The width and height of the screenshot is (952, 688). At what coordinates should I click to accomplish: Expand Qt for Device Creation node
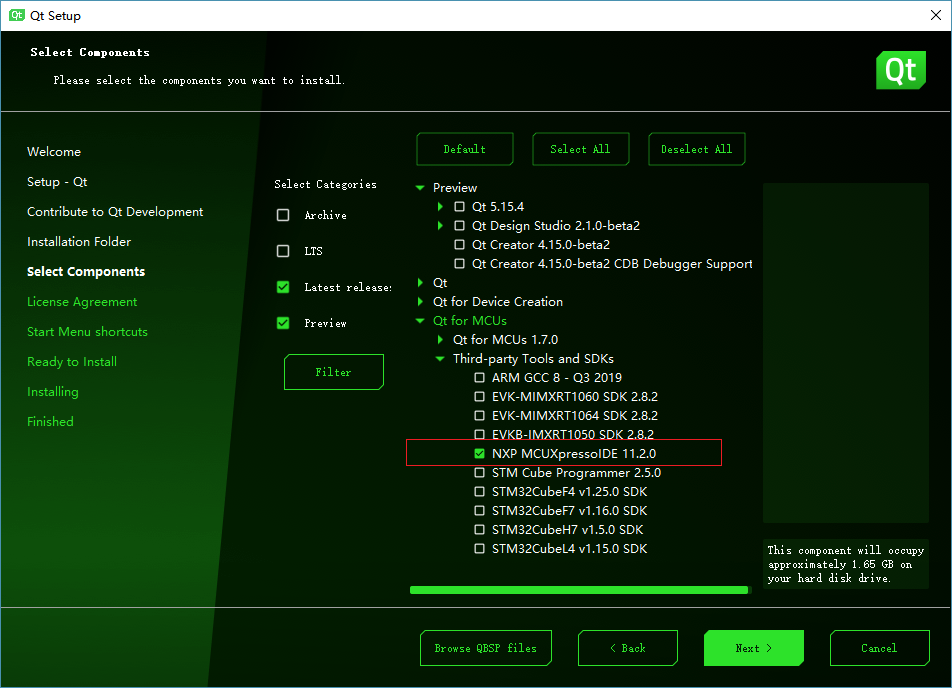tap(420, 301)
